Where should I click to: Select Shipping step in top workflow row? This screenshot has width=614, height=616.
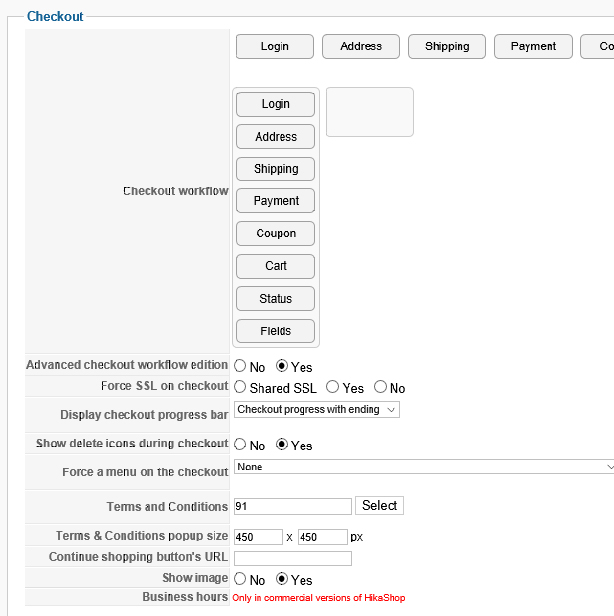click(447, 46)
